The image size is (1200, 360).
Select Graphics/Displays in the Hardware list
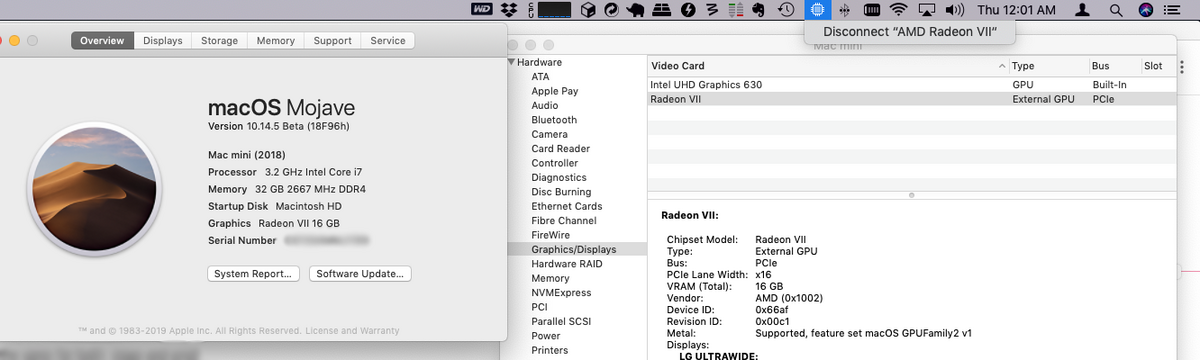574,249
